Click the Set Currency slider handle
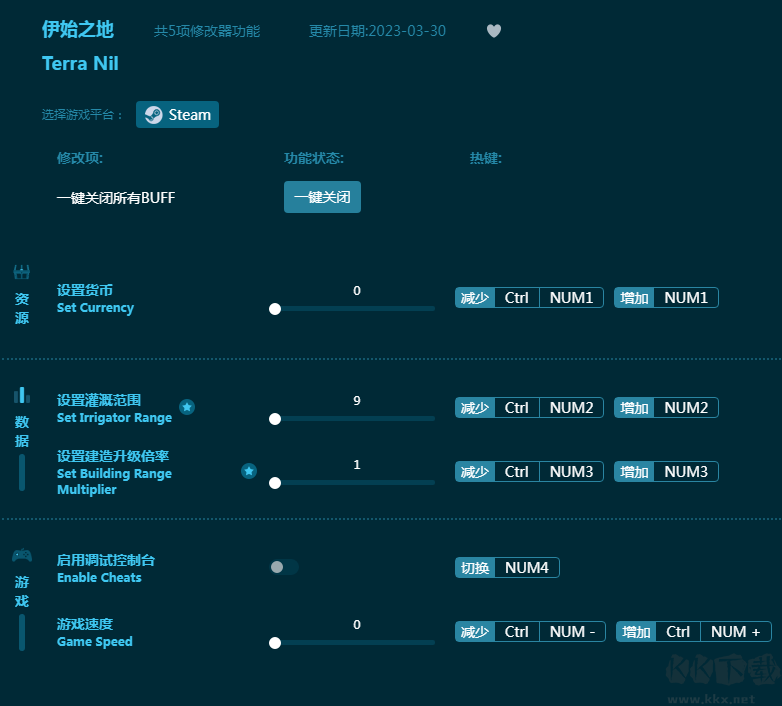This screenshot has width=782, height=706. (x=275, y=309)
